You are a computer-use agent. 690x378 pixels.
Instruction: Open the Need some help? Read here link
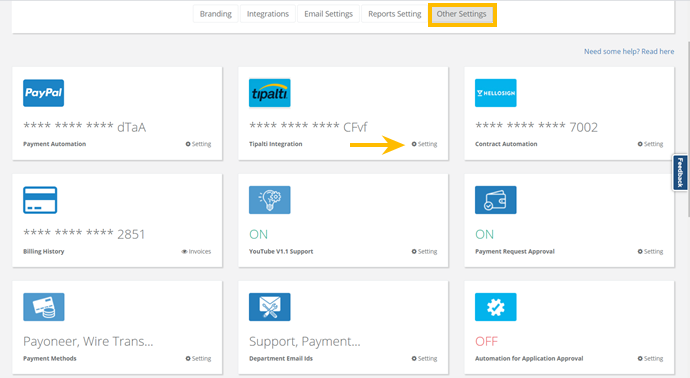[629, 51]
